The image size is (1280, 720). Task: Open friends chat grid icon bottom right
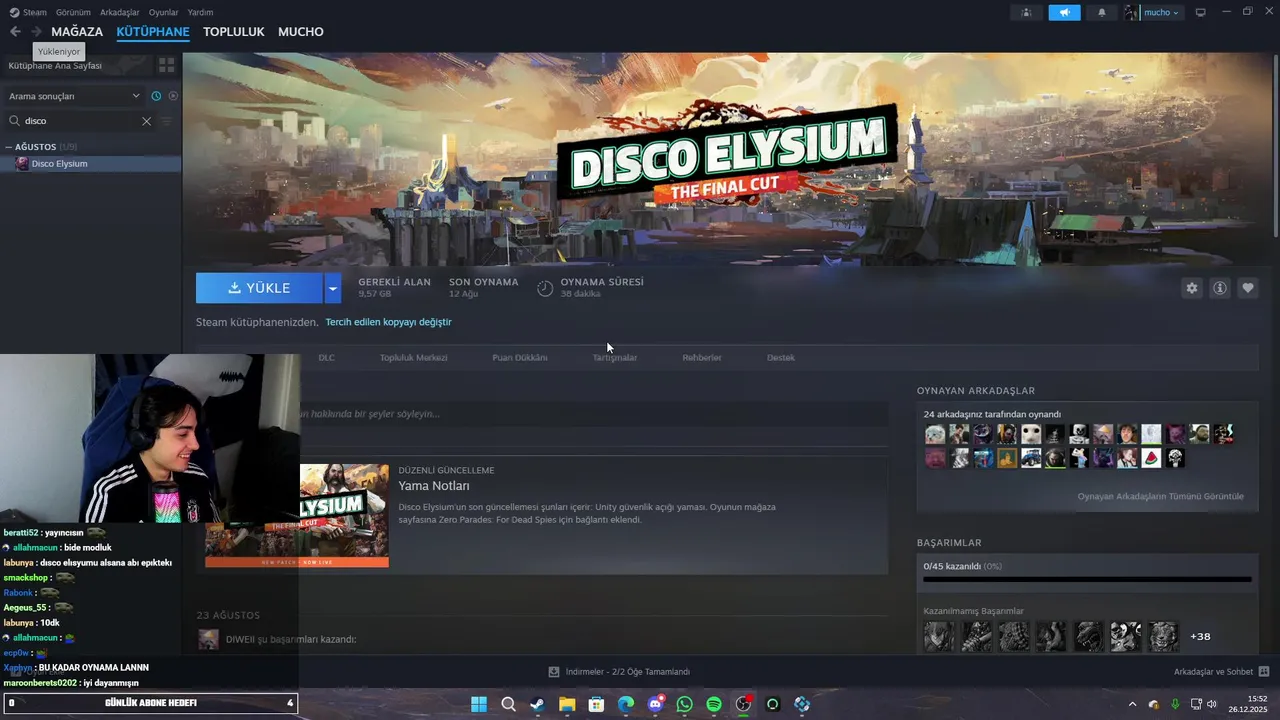1264,671
